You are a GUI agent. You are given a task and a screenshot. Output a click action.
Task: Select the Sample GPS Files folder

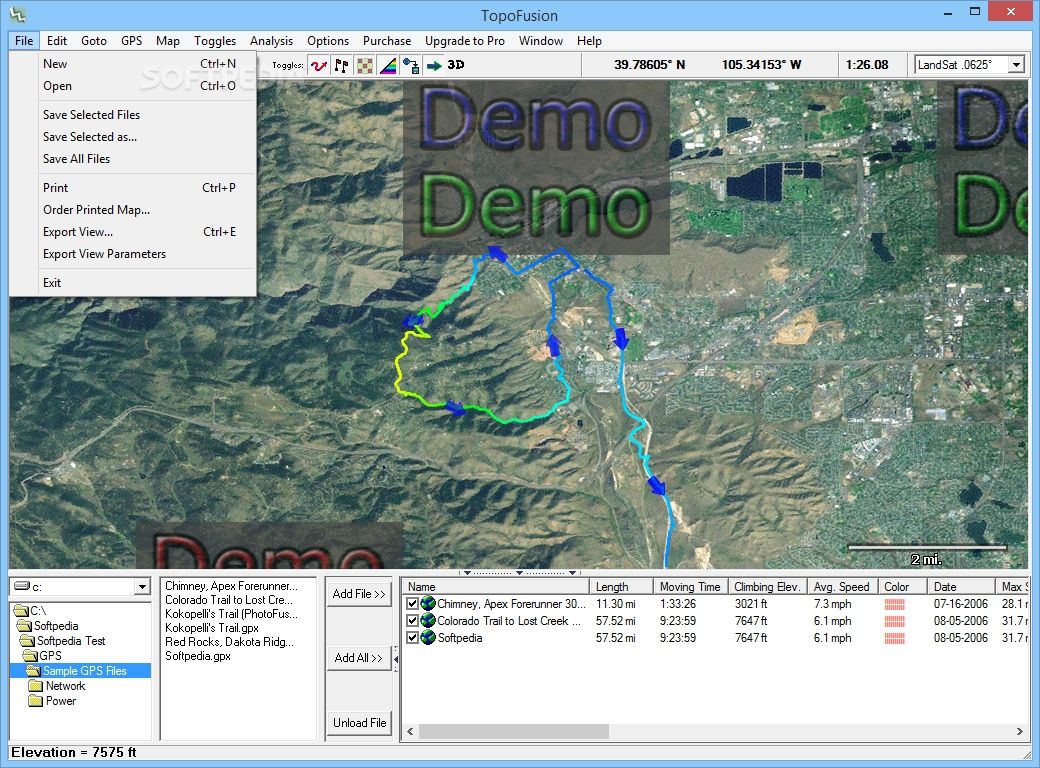(x=84, y=671)
